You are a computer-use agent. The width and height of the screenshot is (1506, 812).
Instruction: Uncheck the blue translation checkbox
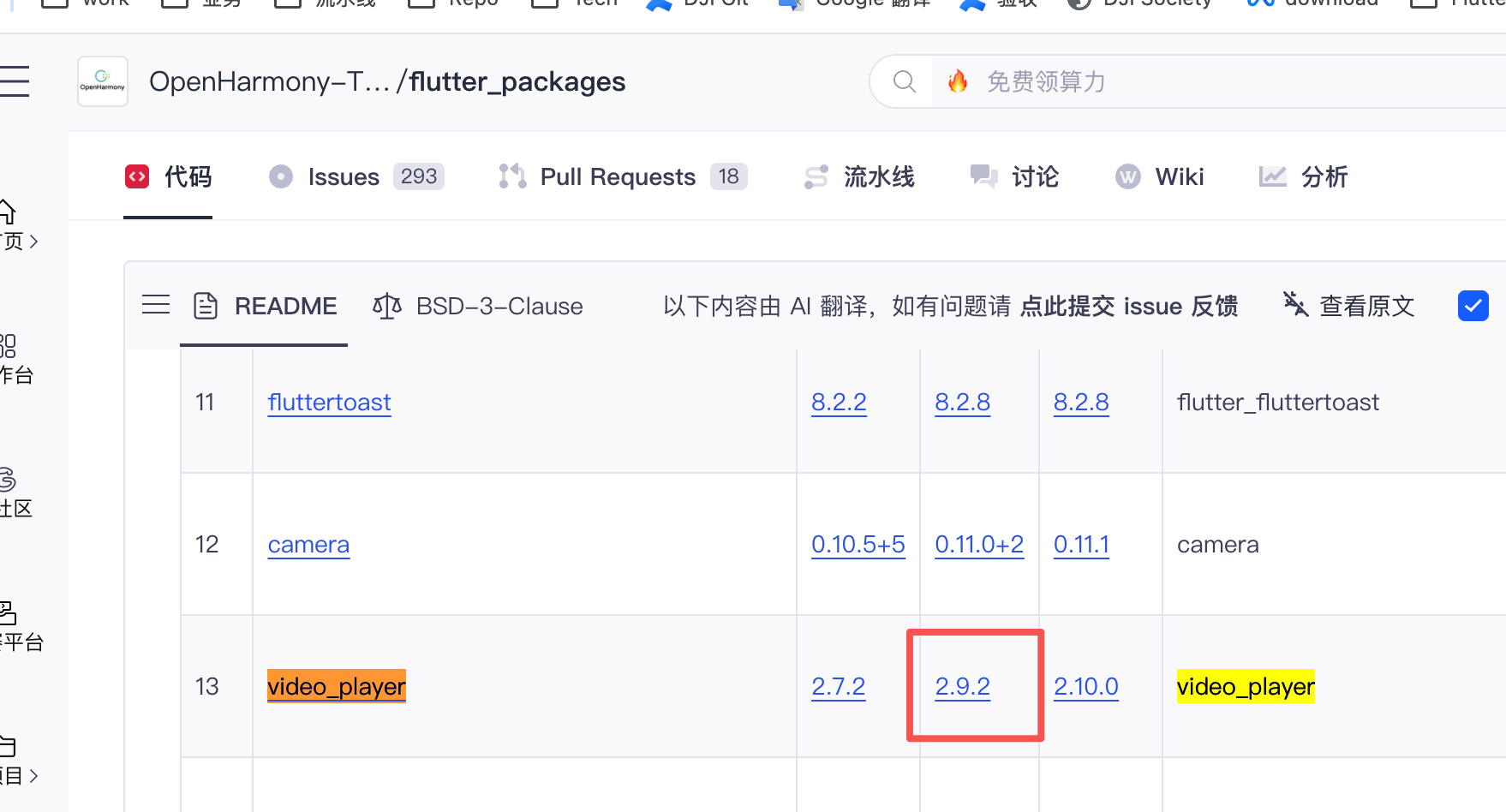tap(1473, 306)
